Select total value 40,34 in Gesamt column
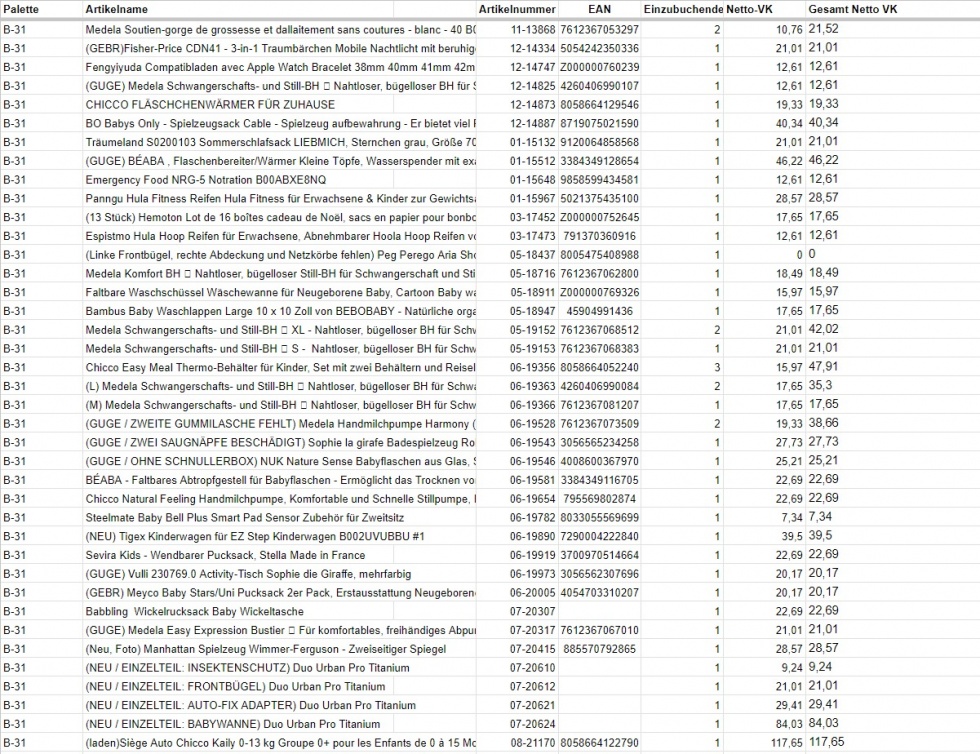 point(823,123)
